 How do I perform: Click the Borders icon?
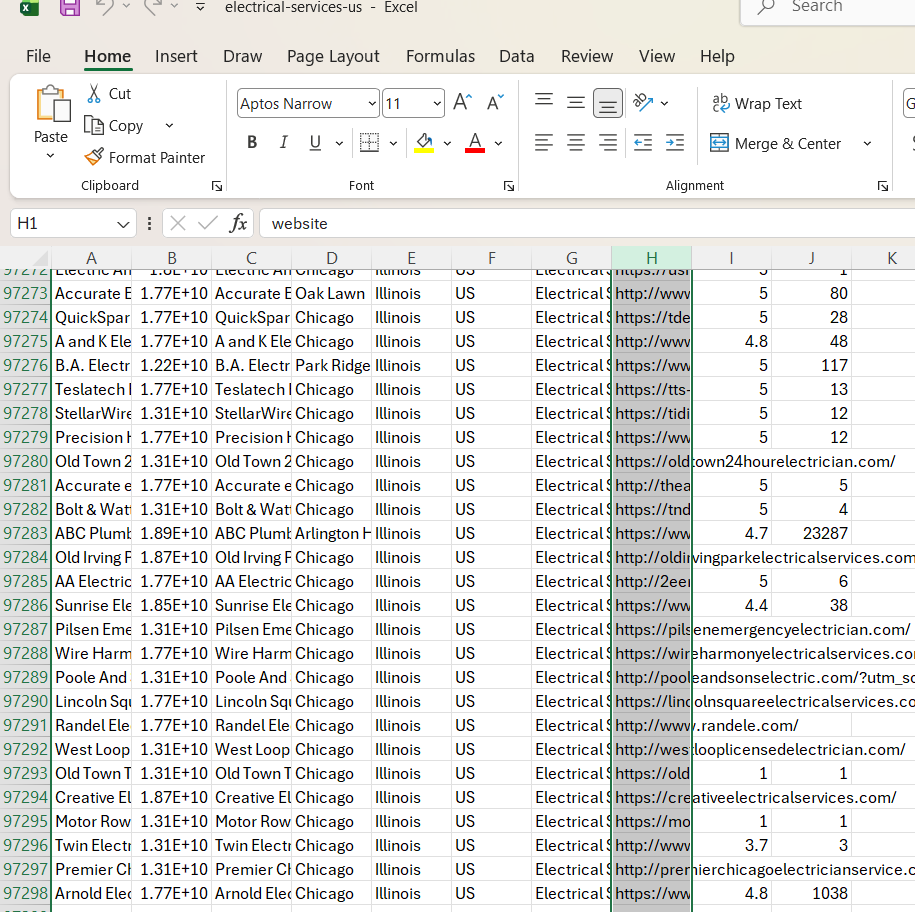pyautogui.click(x=369, y=142)
